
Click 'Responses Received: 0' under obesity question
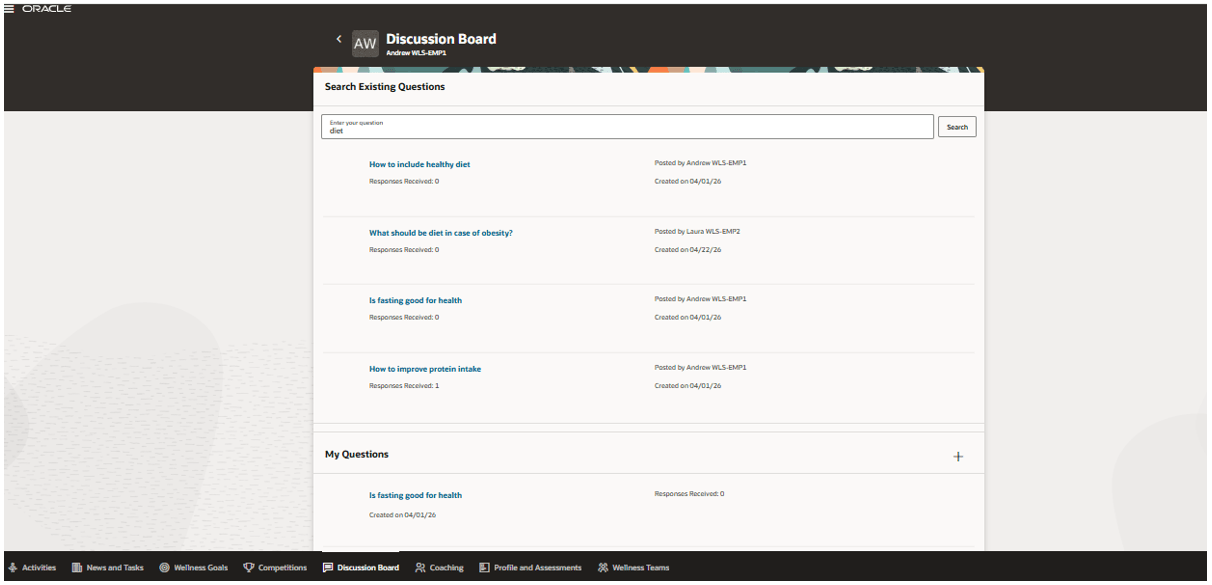[x=404, y=250]
